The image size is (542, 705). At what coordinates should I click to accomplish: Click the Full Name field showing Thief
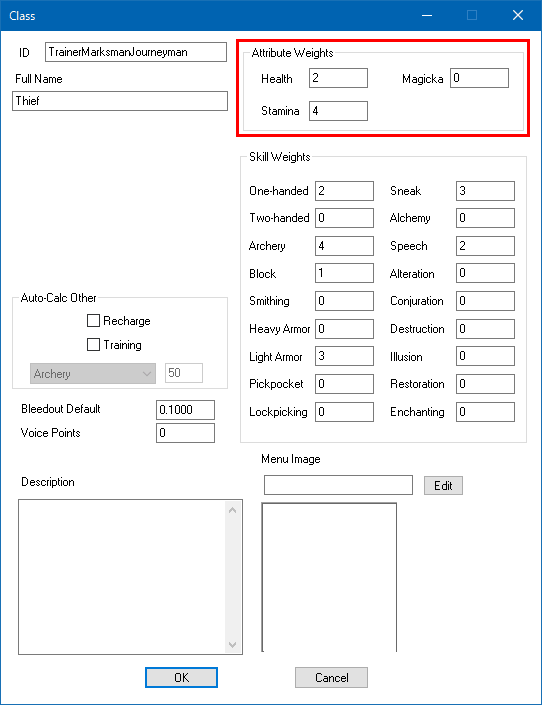tap(120, 101)
